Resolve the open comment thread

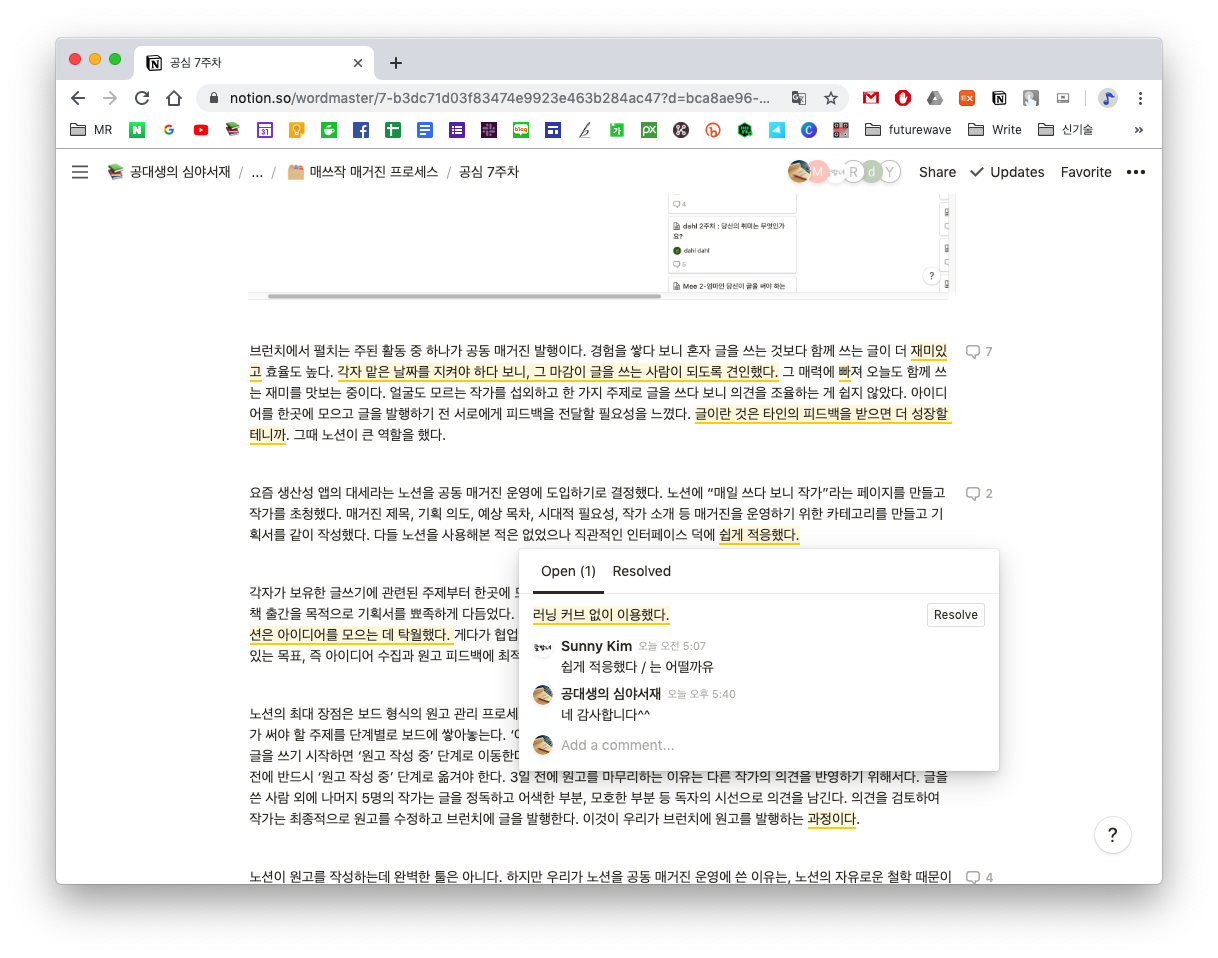[955, 615]
